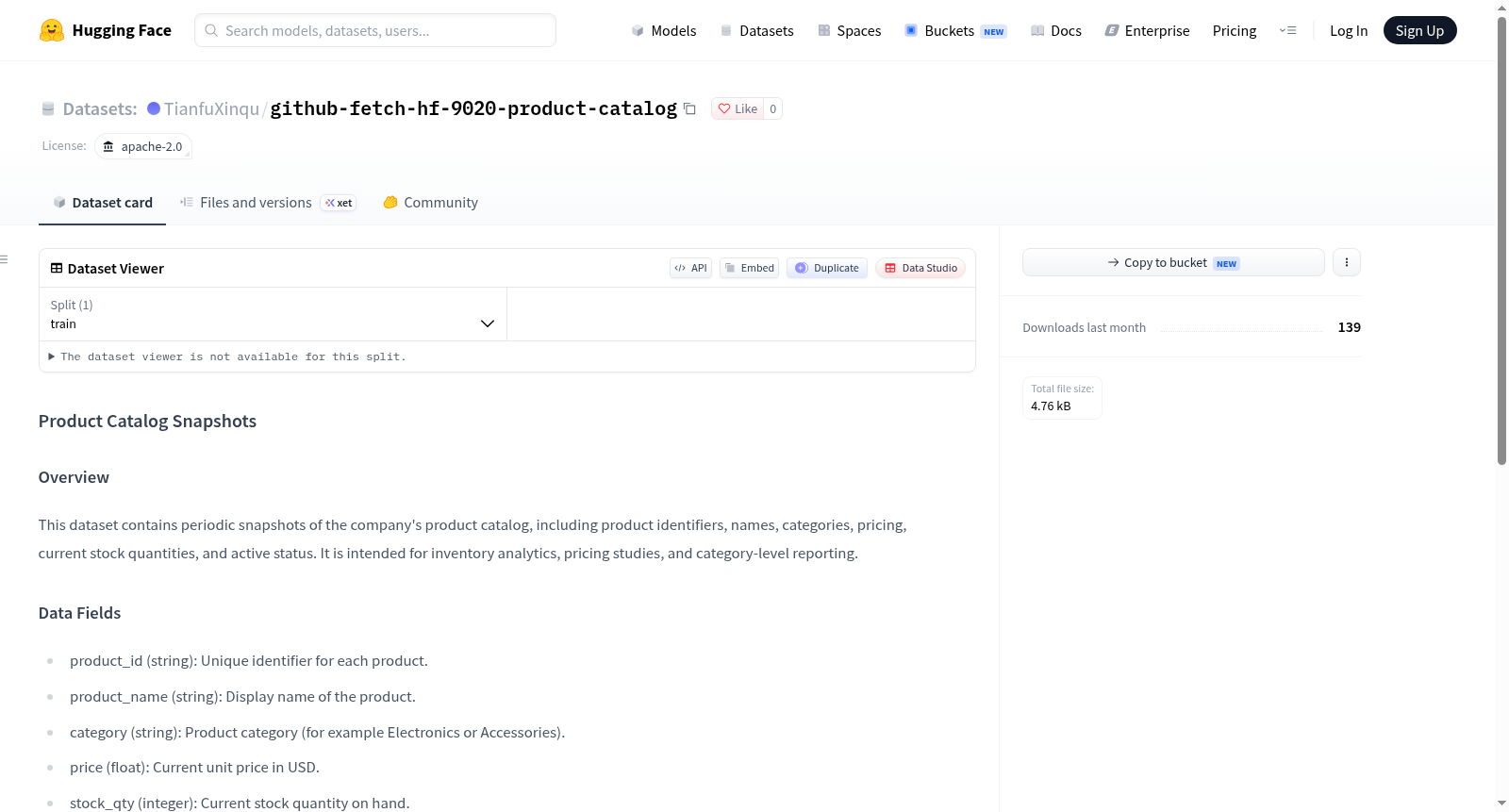Image resolution: width=1509 pixels, height=812 pixels.
Task: Click the search magnifier icon
Action: (211, 30)
